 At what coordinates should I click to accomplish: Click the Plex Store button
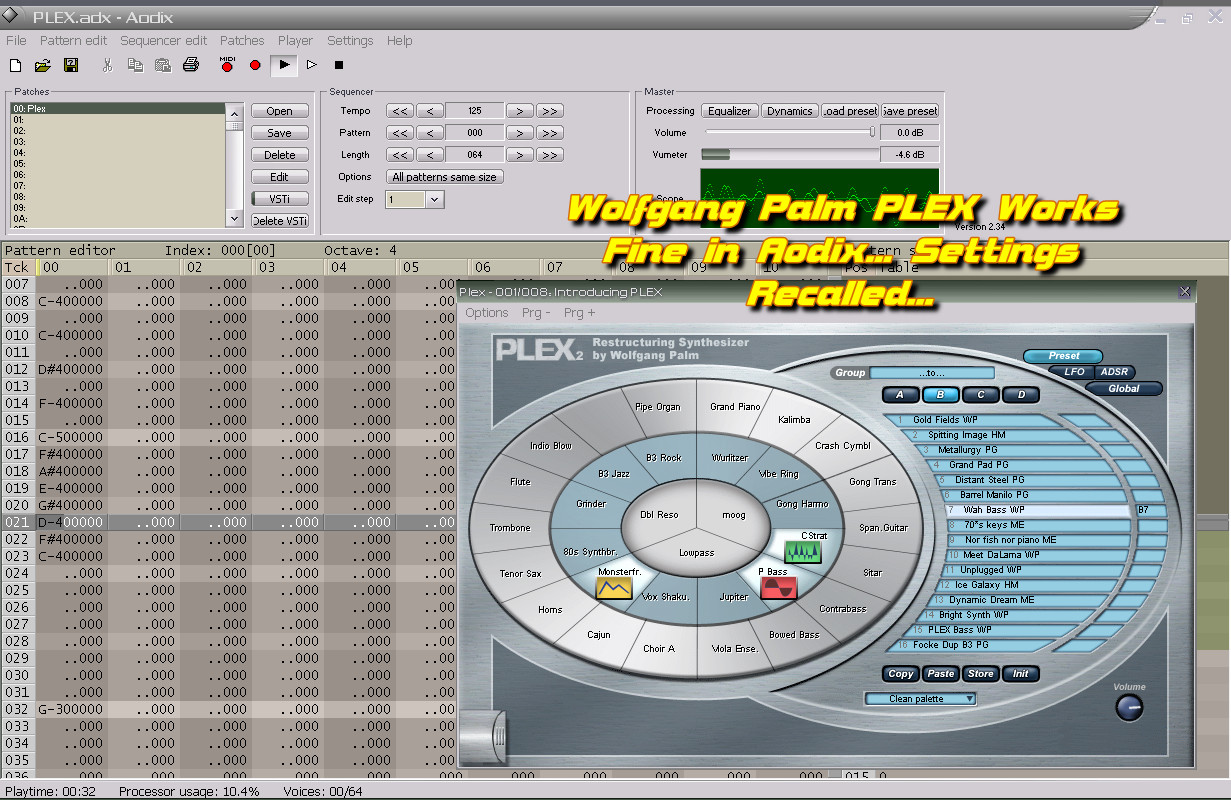click(x=981, y=674)
